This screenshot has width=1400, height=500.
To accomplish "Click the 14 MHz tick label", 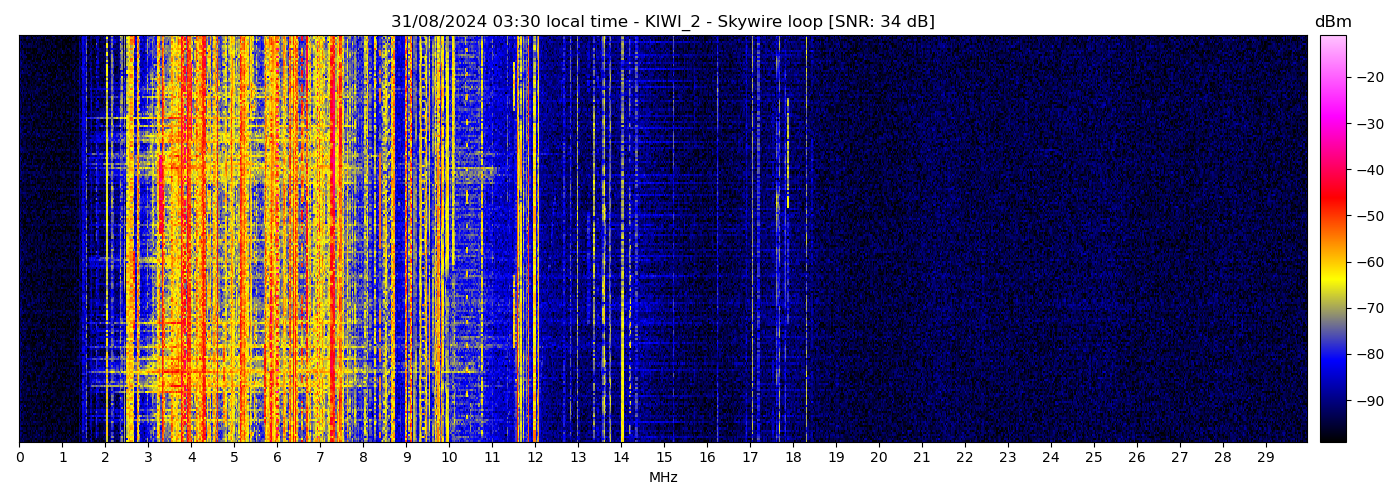I will tap(621, 458).
